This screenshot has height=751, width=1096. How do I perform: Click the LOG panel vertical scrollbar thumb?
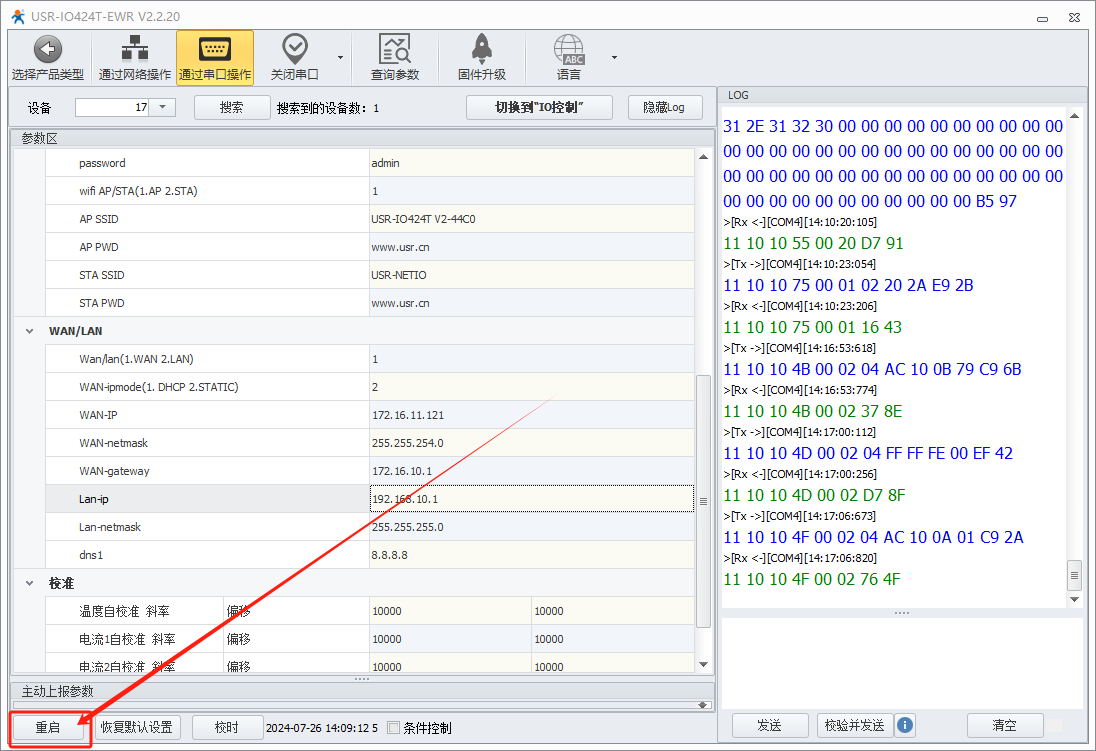click(1075, 573)
